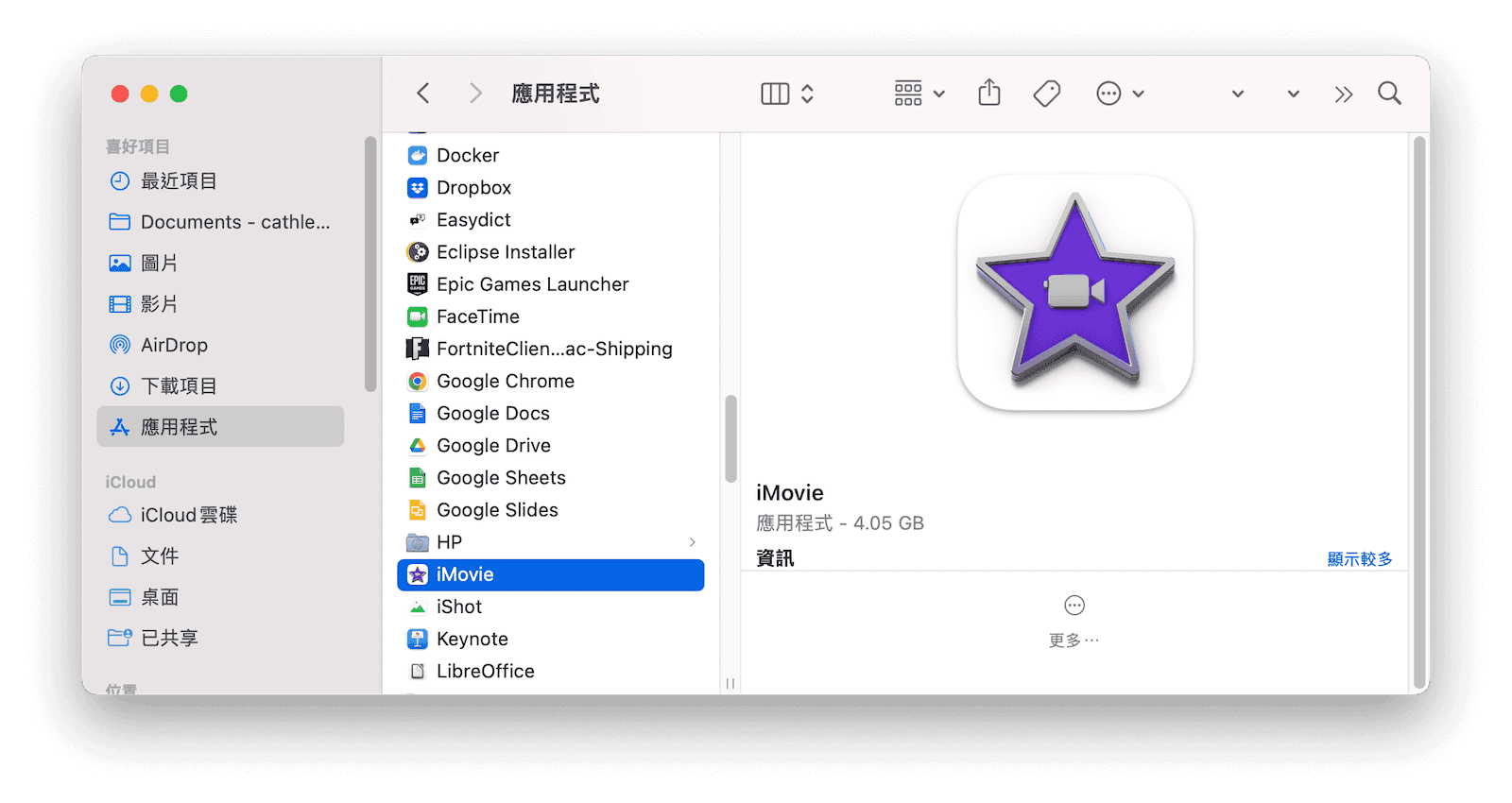Screen dimensions: 1512x803
Task: Click the large iMovie preview thumbnail
Action: pos(1075,292)
